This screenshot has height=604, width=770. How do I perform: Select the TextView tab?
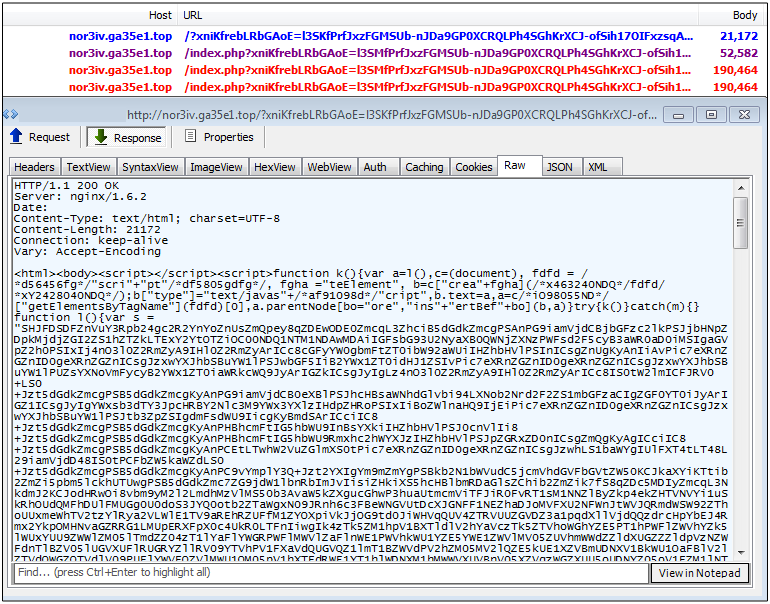88,167
